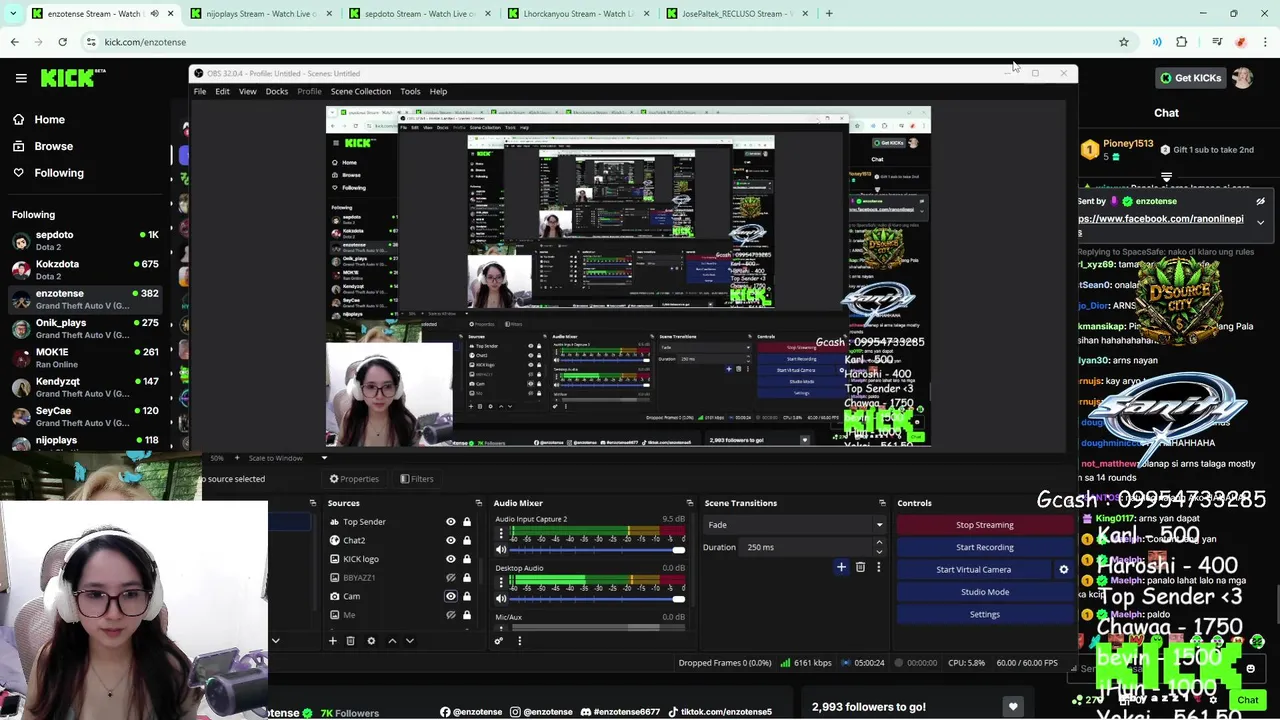Open advanced audio properties gears icon

pos(499,641)
